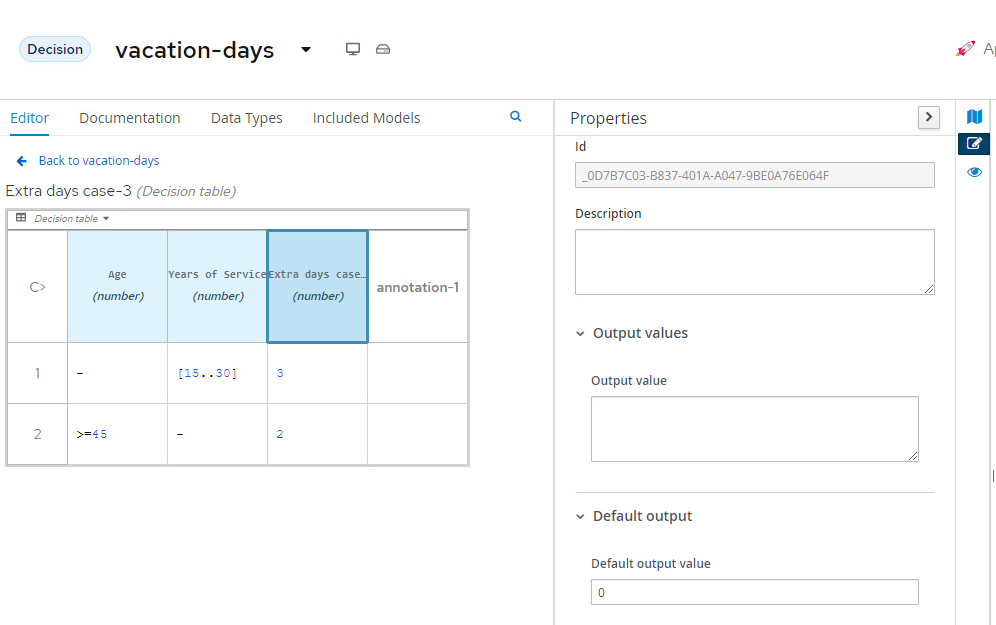
Task: Select the Extra days case output column header
Action: point(318,287)
